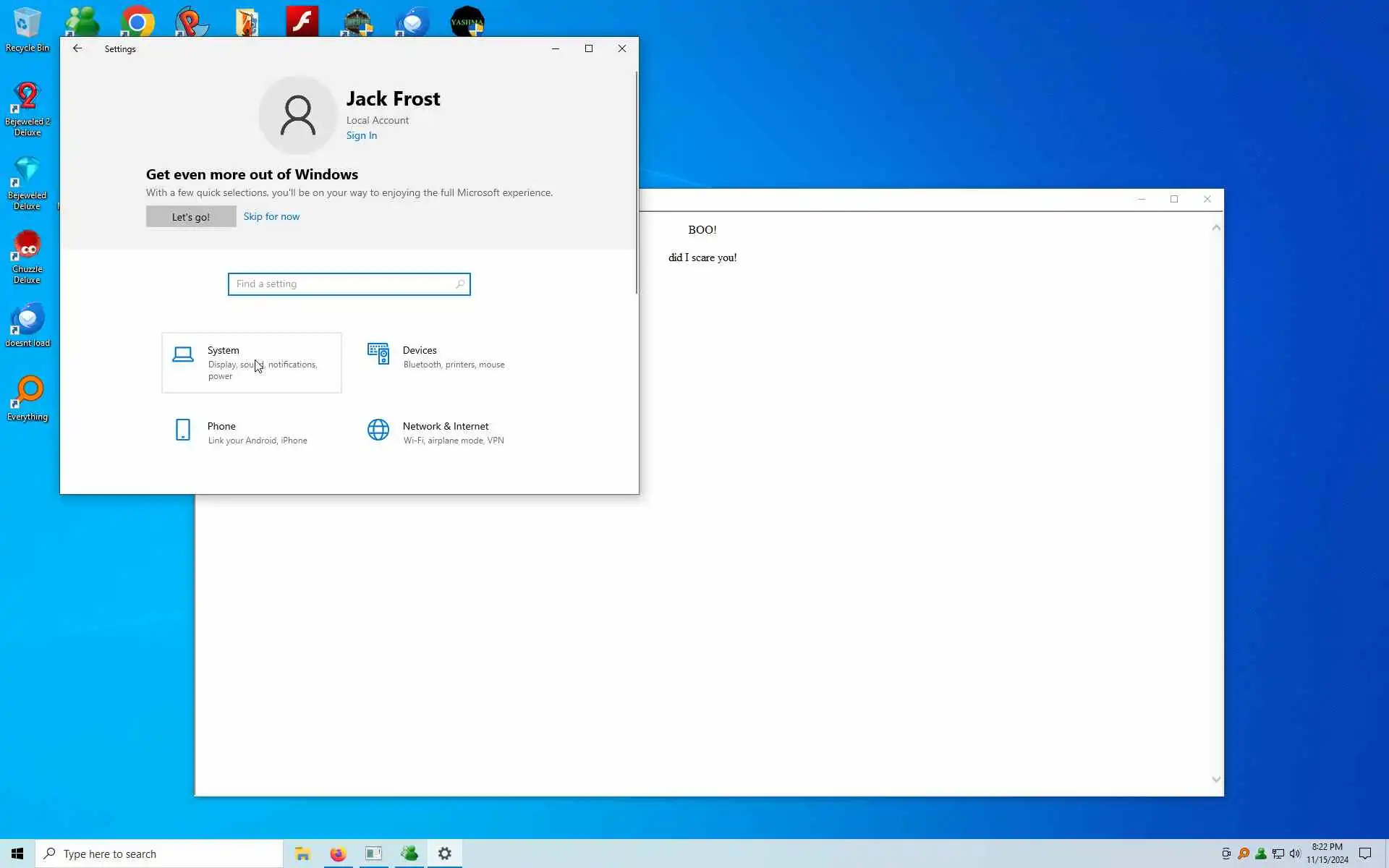The height and width of the screenshot is (868, 1389).
Task: Click the Skip for now link
Action: click(x=271, y=216)
